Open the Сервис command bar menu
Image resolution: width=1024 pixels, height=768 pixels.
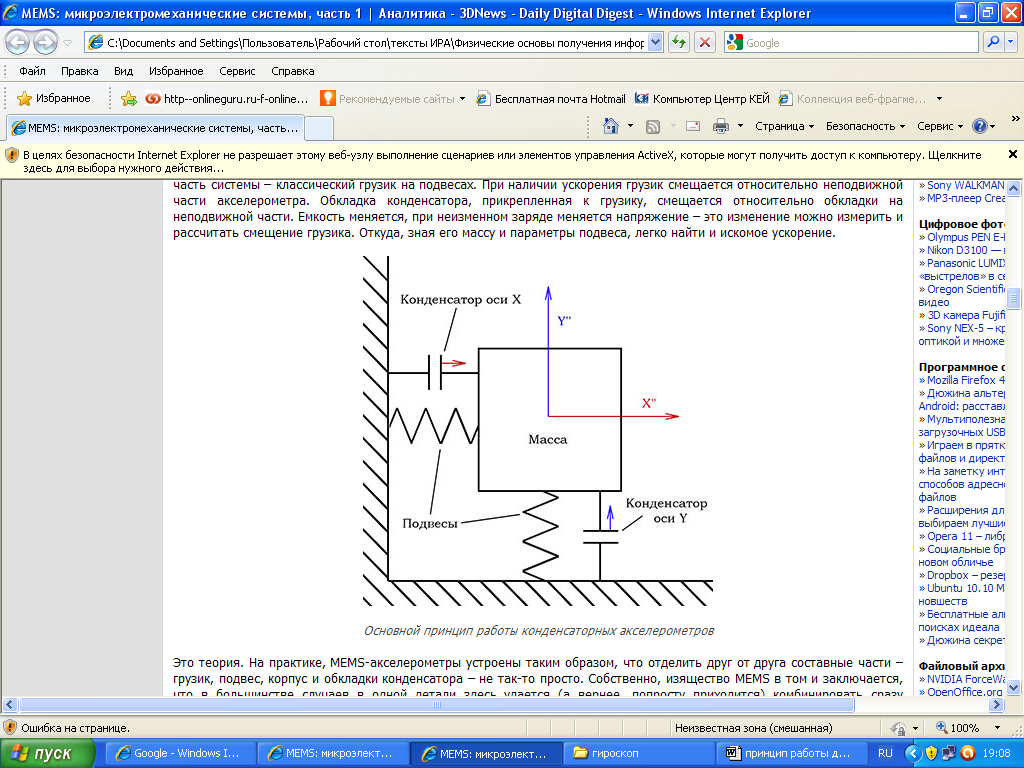point(940,126)
